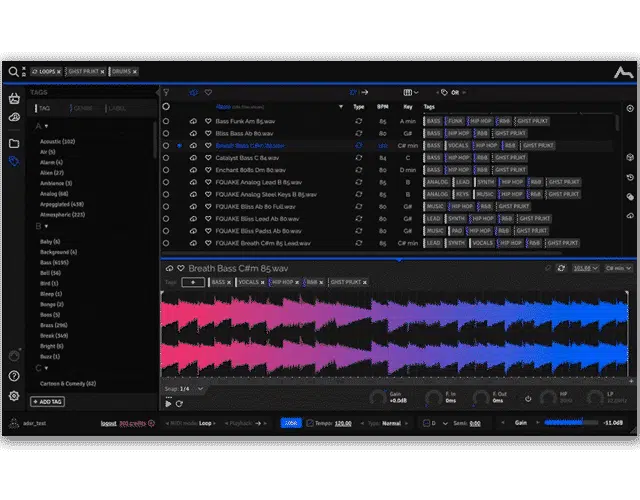Click the preview Gain knob
The height and width of the screenshot is (500, 640).
tap(378, 397)
